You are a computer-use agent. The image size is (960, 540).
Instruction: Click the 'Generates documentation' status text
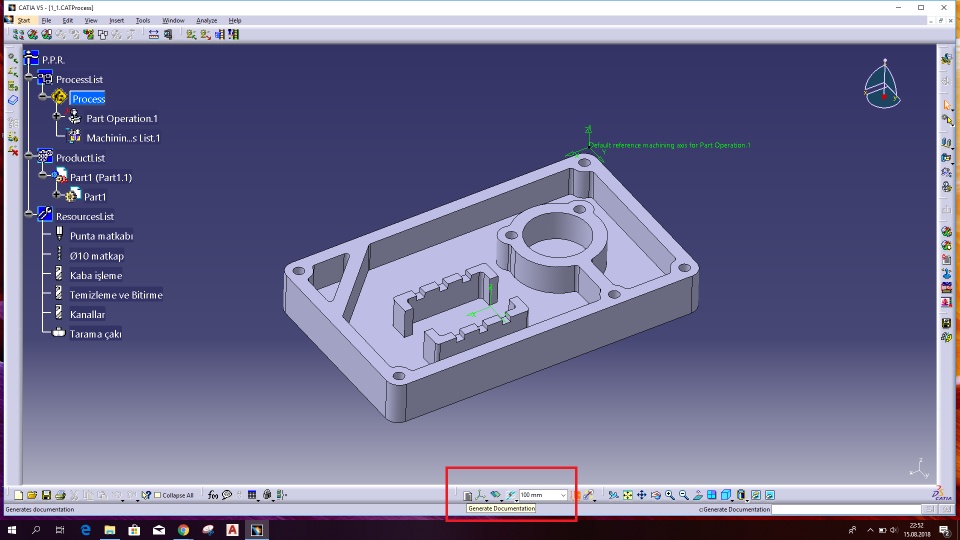pyautogui.click(x=40, y=509)
